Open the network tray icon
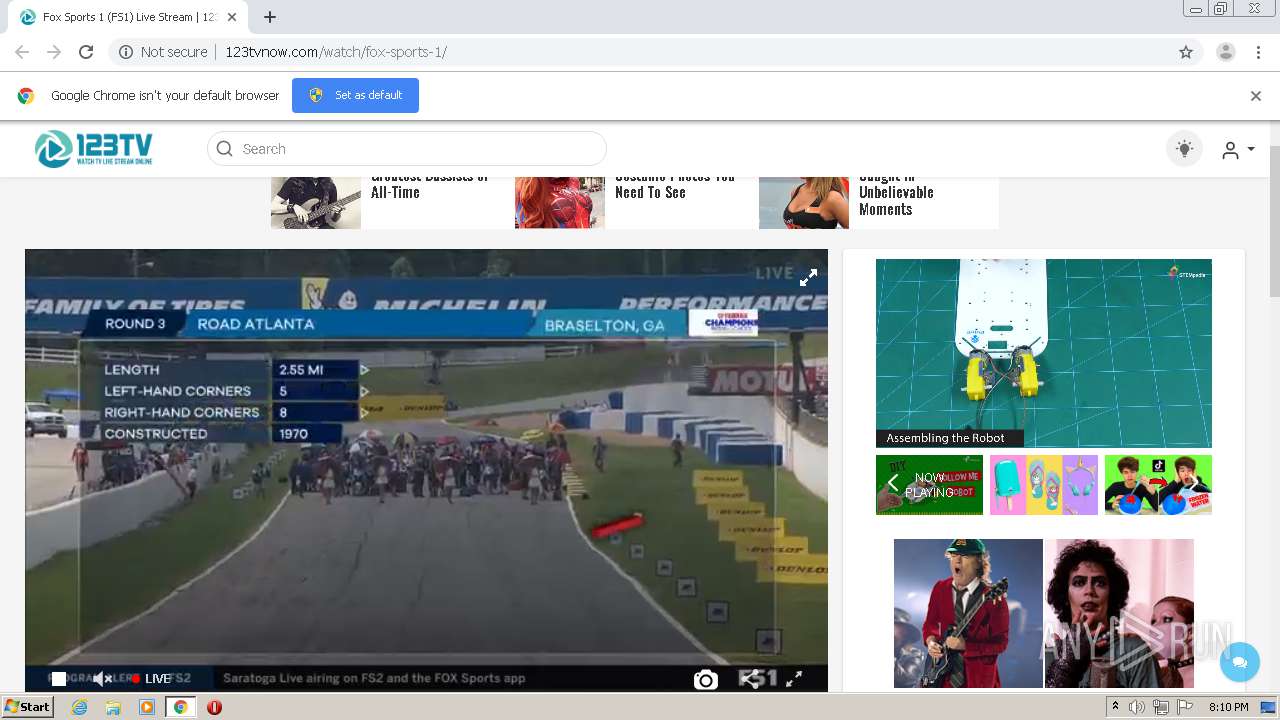 1160,707
